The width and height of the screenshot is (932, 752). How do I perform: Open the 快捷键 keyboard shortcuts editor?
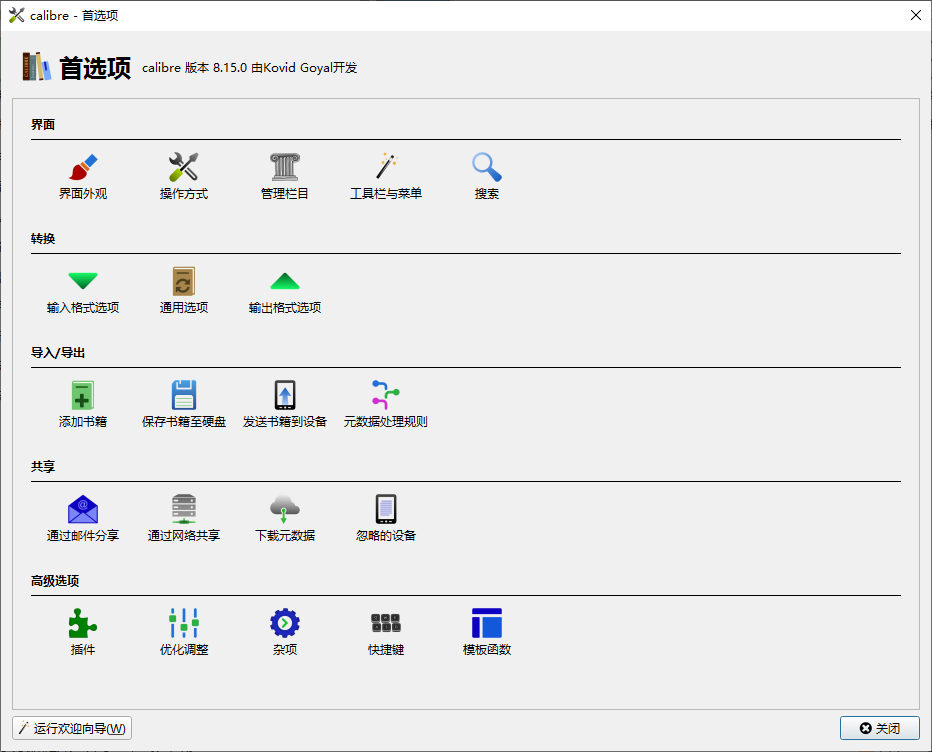[385, 629]
